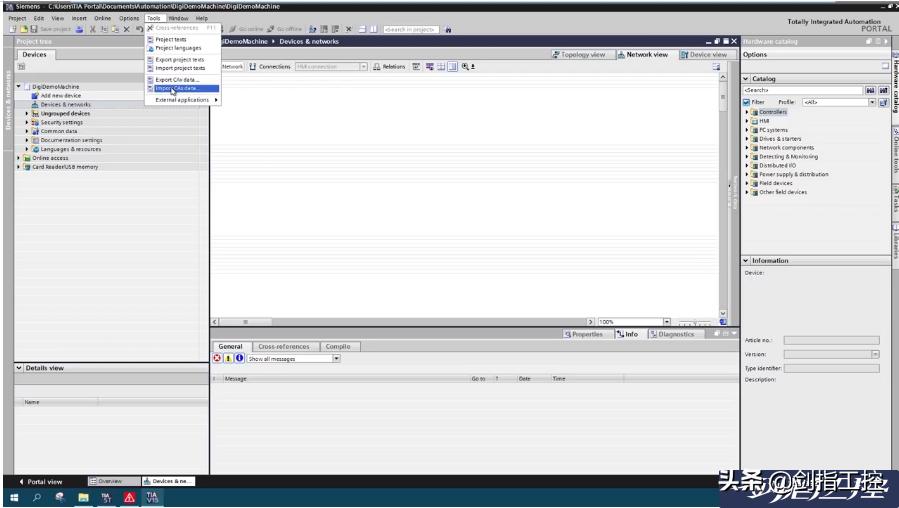This screenshot has width=899, height=508.
Task: Open the Online menu in the menu bar
Action: [103, 18]
